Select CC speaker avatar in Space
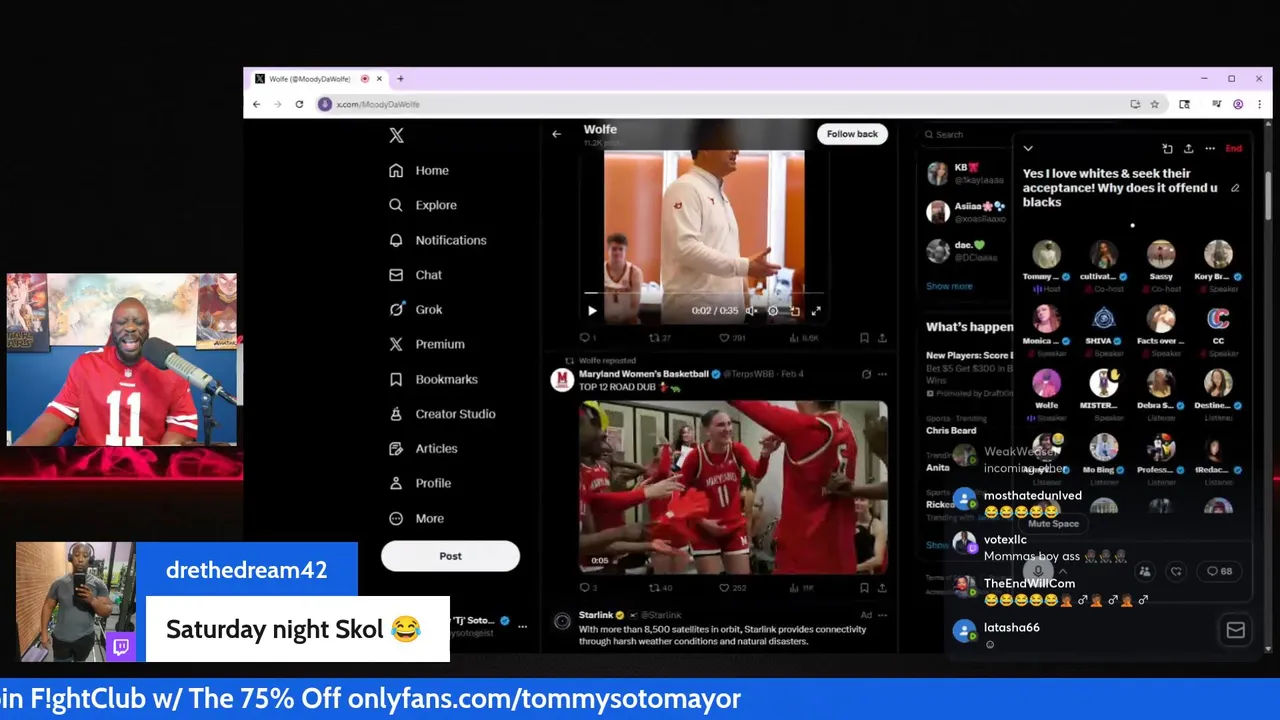This screenshot has height=720, width=1280. [x=1218, y=319]
